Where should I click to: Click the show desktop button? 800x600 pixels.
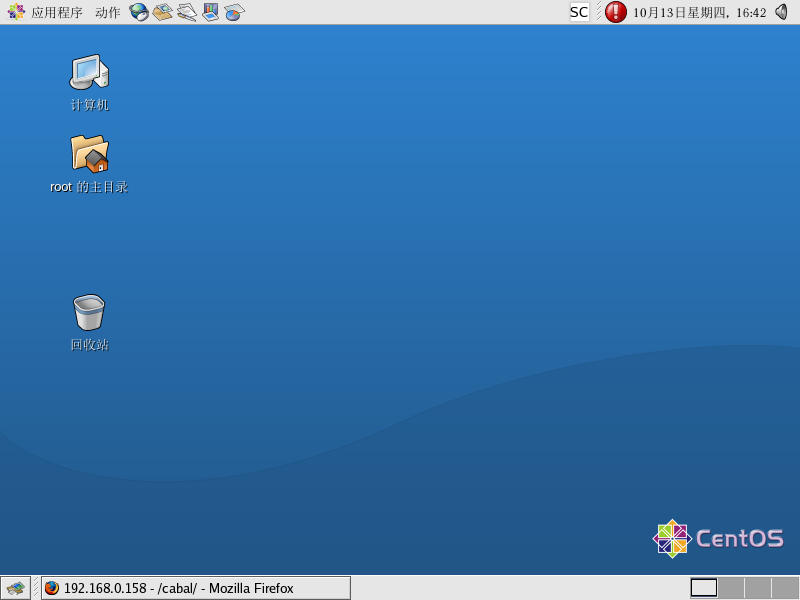[x=15, y=588]
